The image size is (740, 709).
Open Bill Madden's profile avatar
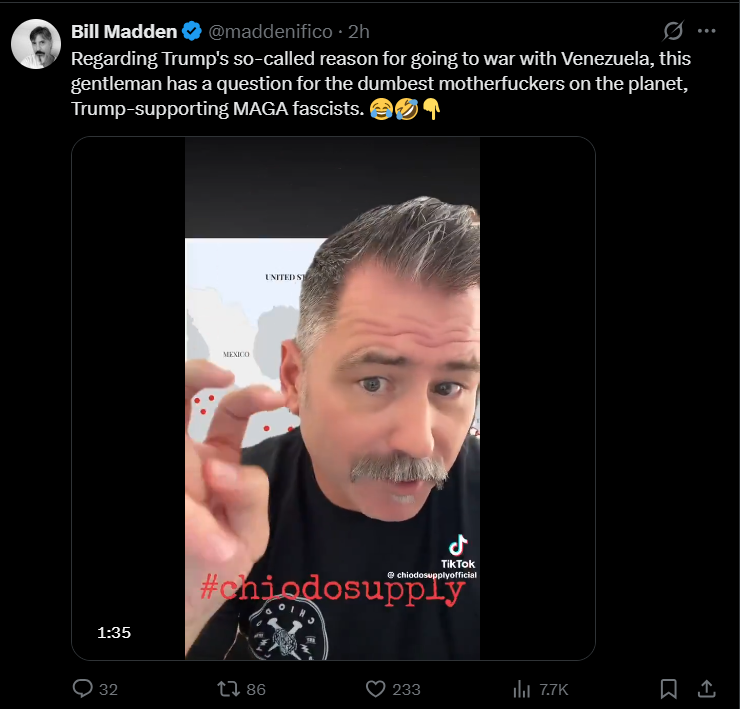[36, 44]
